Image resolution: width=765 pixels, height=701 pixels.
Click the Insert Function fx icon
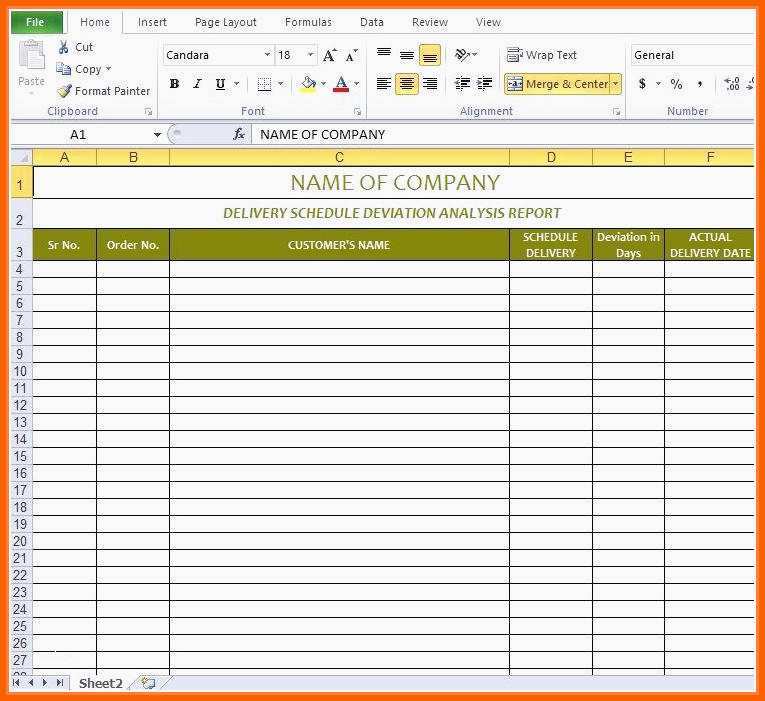[239, 134]
